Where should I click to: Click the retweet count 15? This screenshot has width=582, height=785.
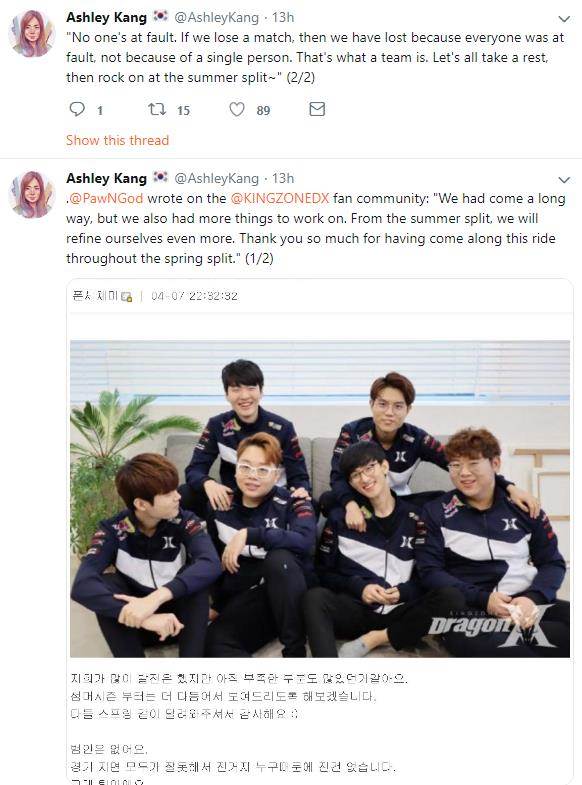click(x=184, y=110)
